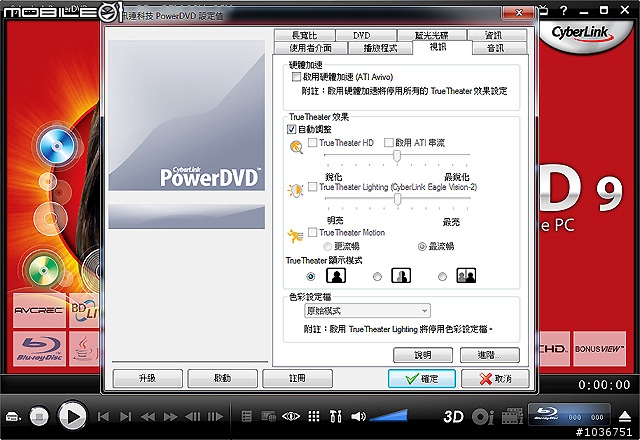This screenshot has height=440, width=640.
Task: Click the Blu-ray Disc status display
Action: (x=569, y=414)
